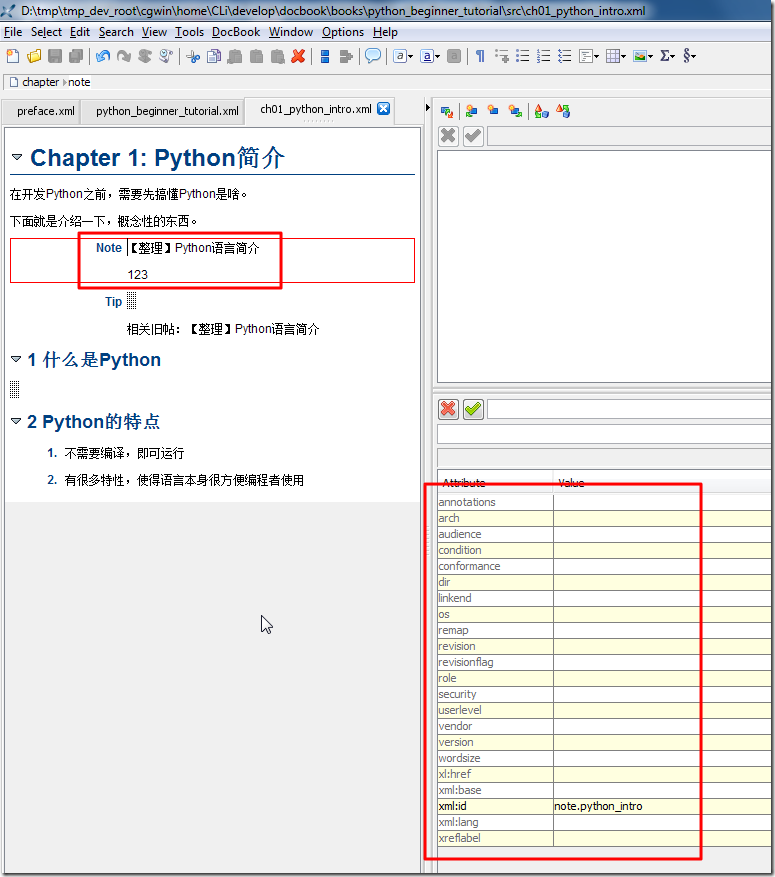Click the Insert Before icon in the Edit pane
Screen dimensions: 775x877
(471, 111)
